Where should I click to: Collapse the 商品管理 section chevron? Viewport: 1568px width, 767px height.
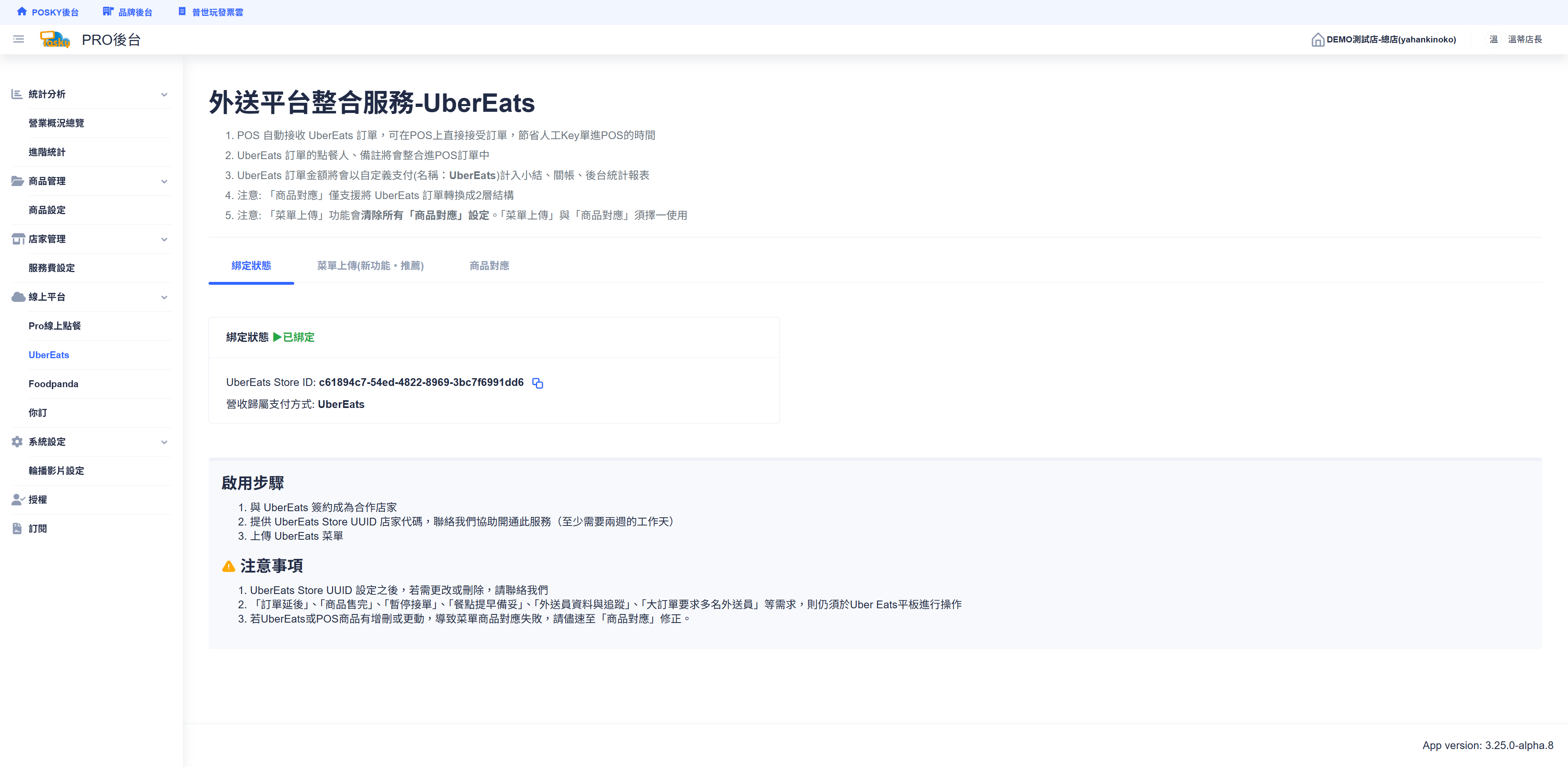[164, 181]
